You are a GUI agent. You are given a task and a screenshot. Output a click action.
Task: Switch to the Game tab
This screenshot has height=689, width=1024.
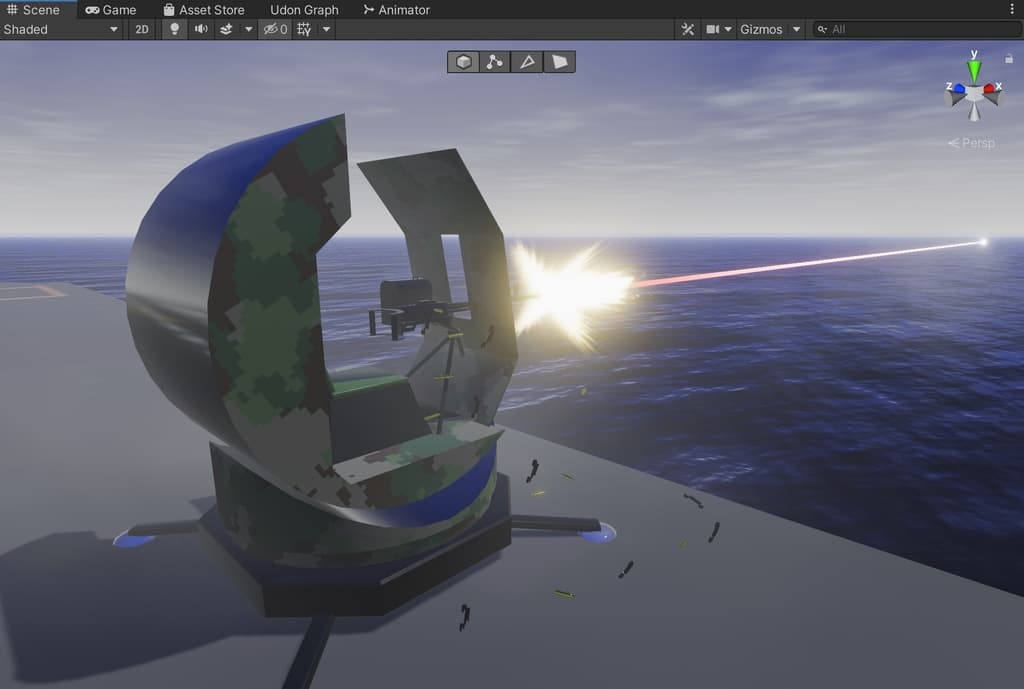[110, 10]
